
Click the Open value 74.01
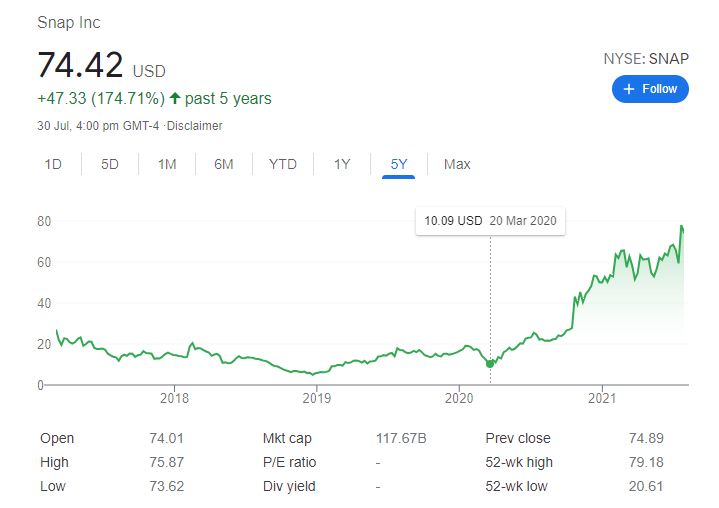click(x=166, y=438)
